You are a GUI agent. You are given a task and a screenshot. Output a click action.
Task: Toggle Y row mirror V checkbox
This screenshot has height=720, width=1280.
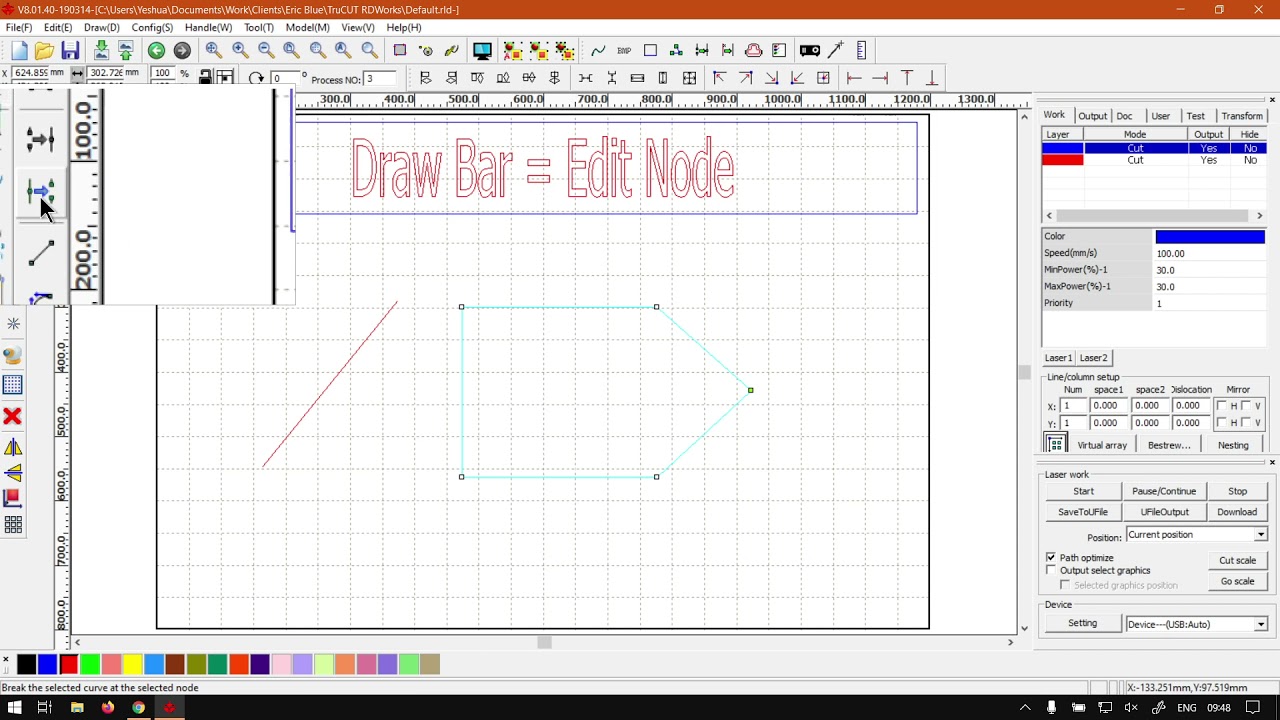(x=1246, y=423)
